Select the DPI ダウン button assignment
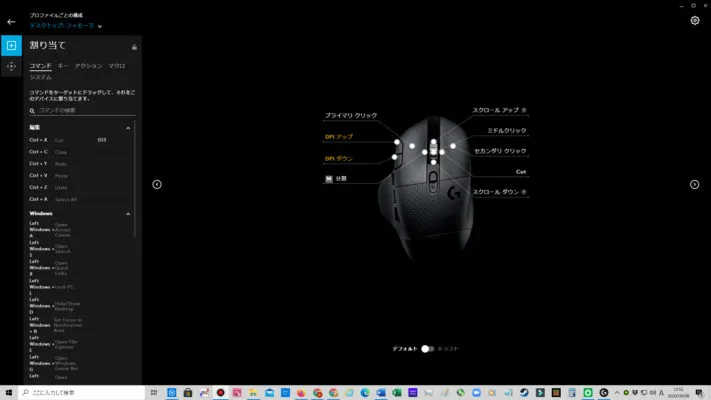The width and height of the screenshot is (711, 400). point(338,158)
